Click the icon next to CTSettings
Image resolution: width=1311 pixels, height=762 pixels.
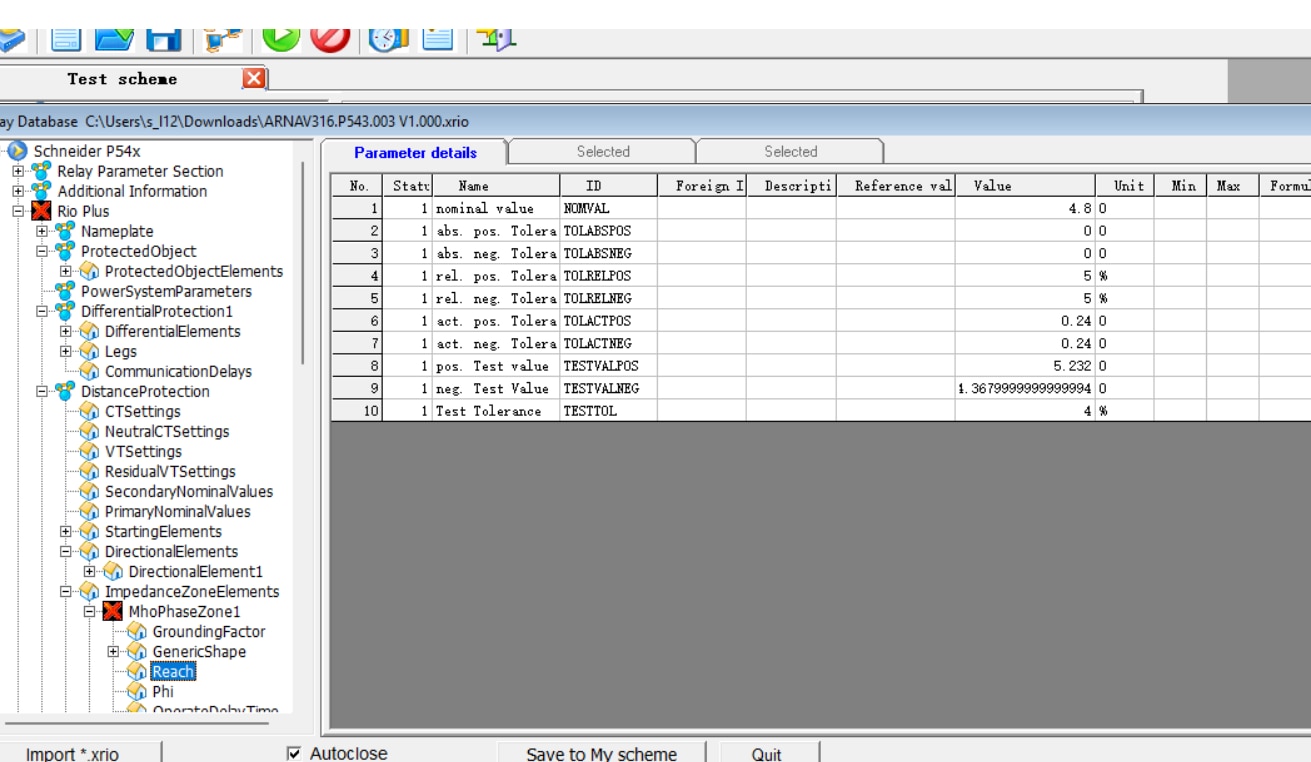89,411
